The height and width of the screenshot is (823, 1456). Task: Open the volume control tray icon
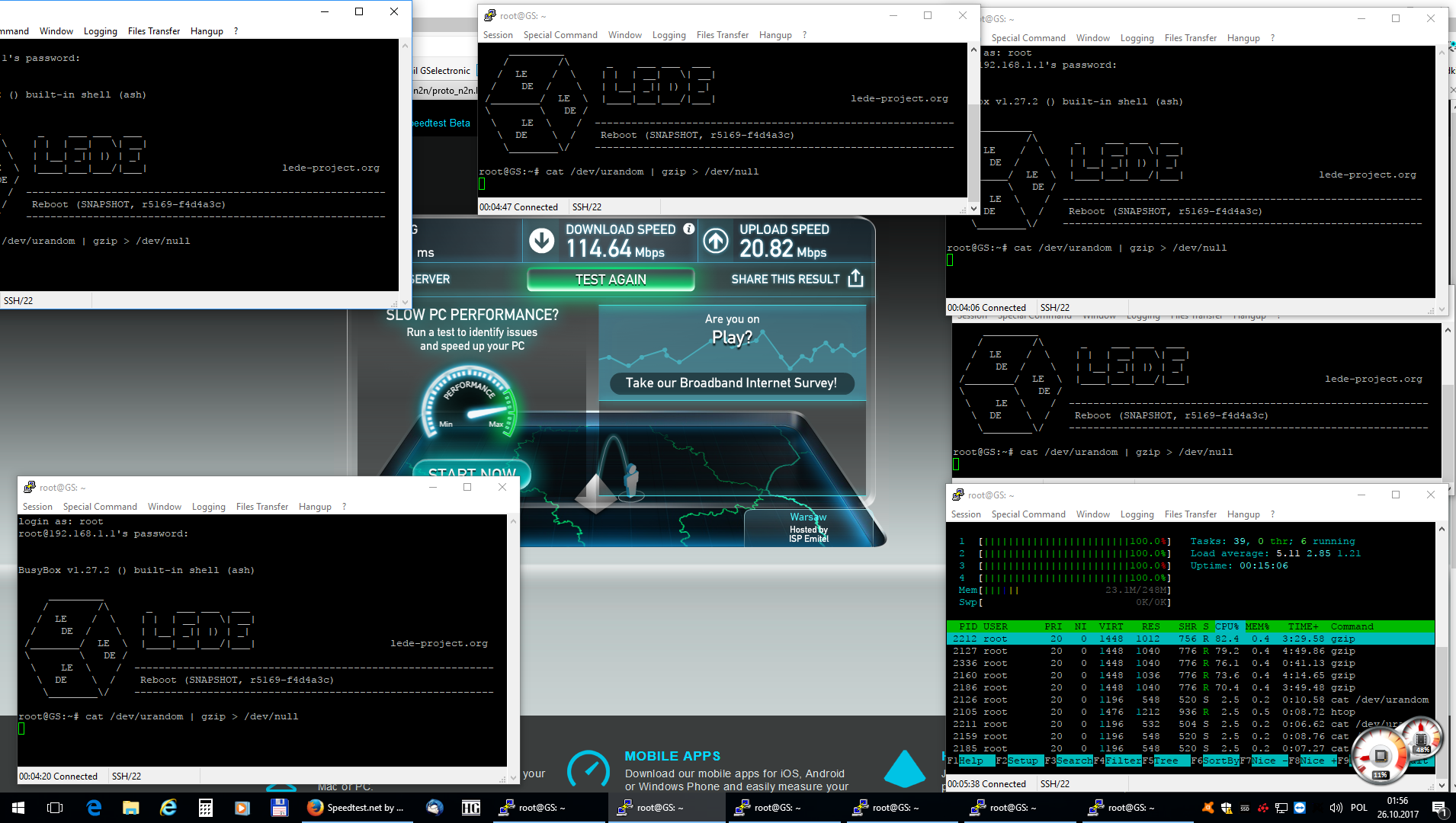tap(1336, 808)
